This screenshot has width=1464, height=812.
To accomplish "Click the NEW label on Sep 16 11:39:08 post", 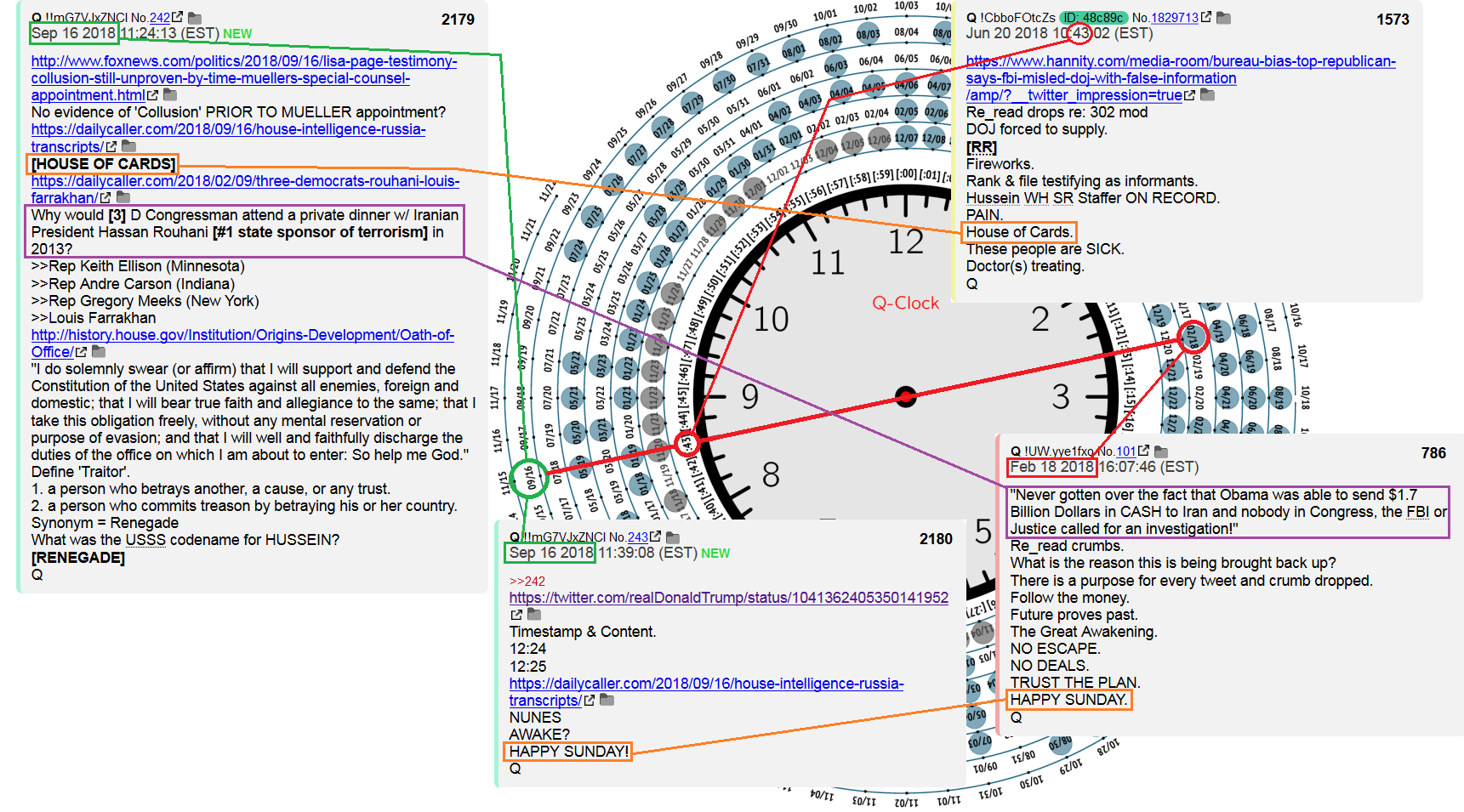I will [x=715, y=554].
